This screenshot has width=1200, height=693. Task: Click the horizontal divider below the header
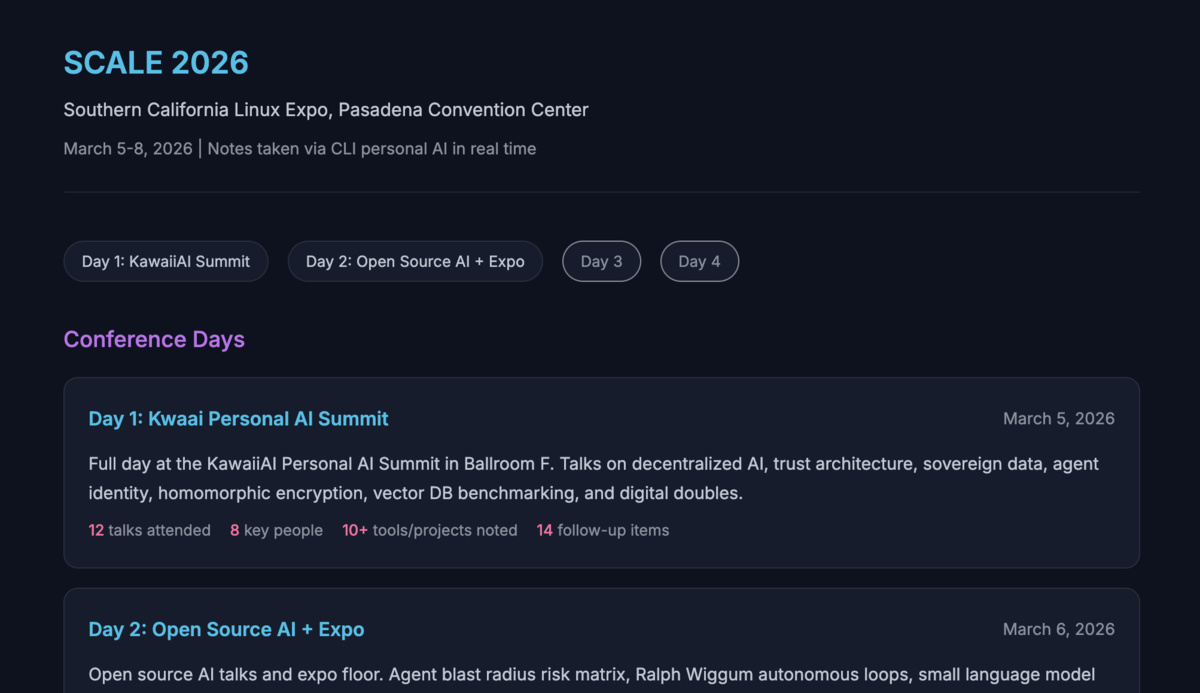tap(601, 191)
